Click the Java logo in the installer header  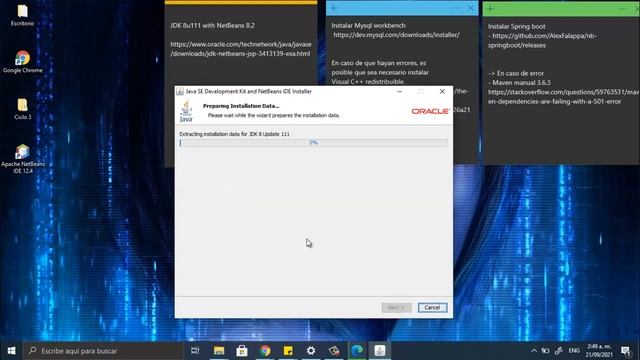(186, 111)
